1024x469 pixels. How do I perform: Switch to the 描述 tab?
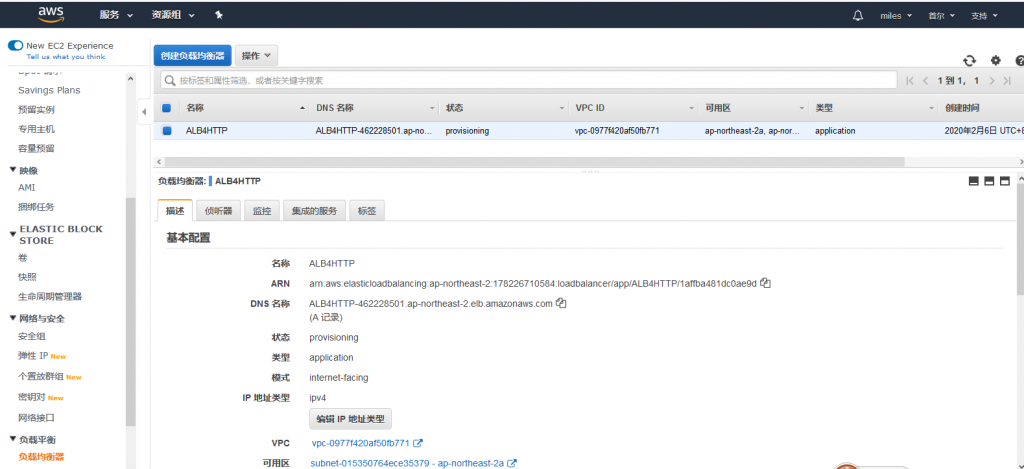pyautogui.click(x=175, y=210)
